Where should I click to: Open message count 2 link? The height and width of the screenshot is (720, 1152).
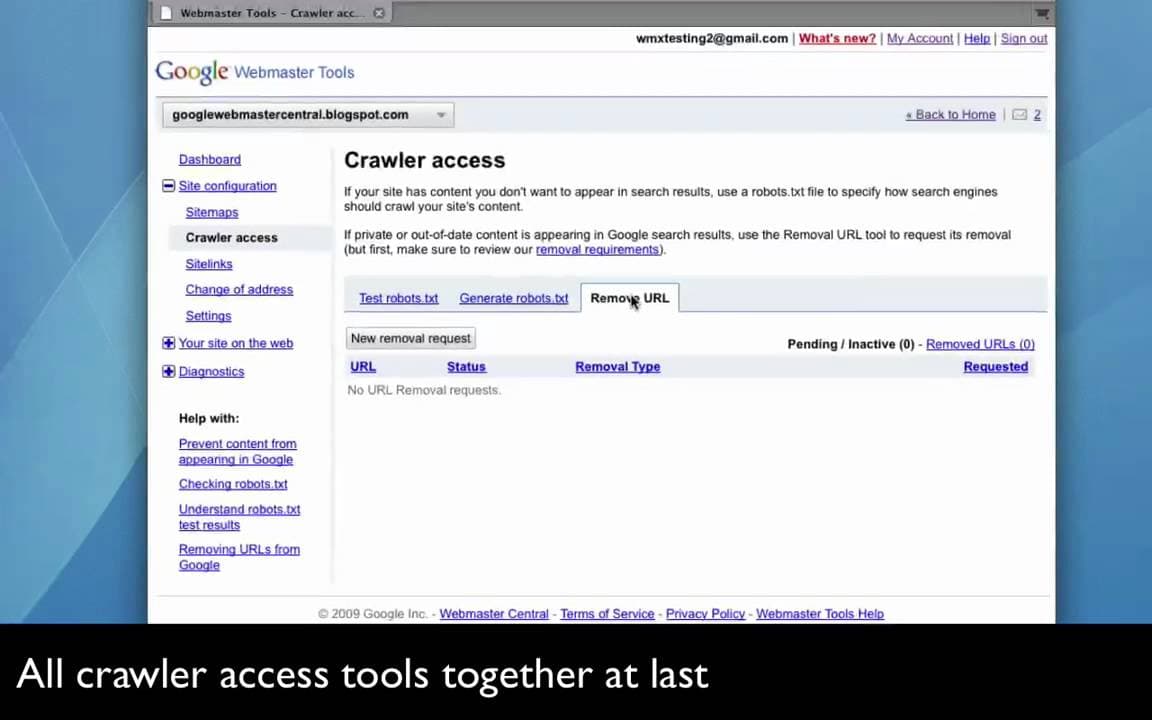1037,115
